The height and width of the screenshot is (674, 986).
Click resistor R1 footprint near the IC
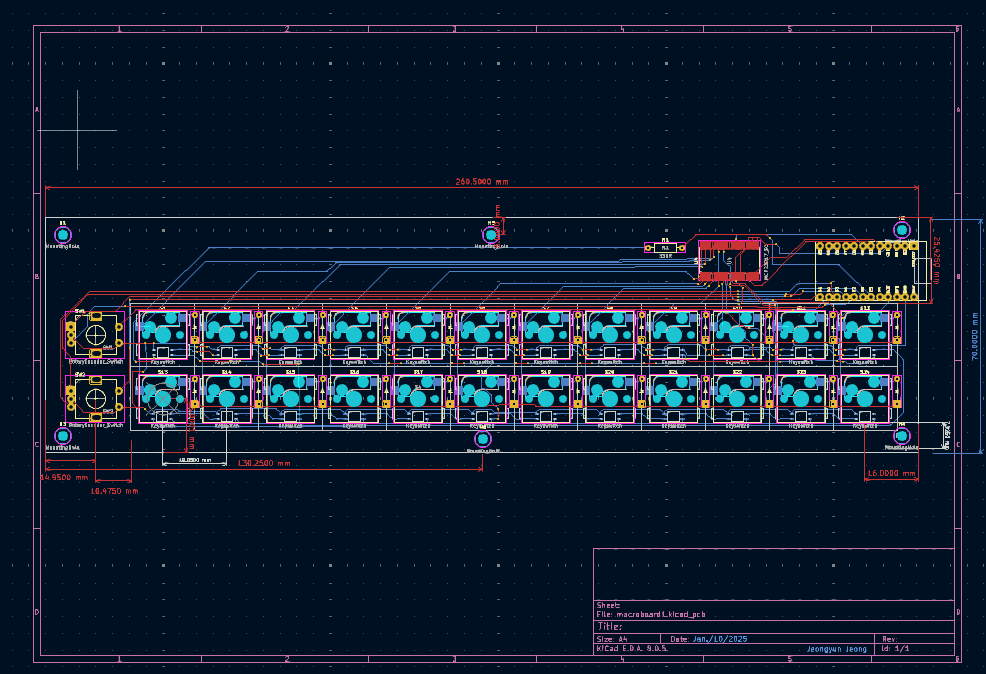[664, 247]
